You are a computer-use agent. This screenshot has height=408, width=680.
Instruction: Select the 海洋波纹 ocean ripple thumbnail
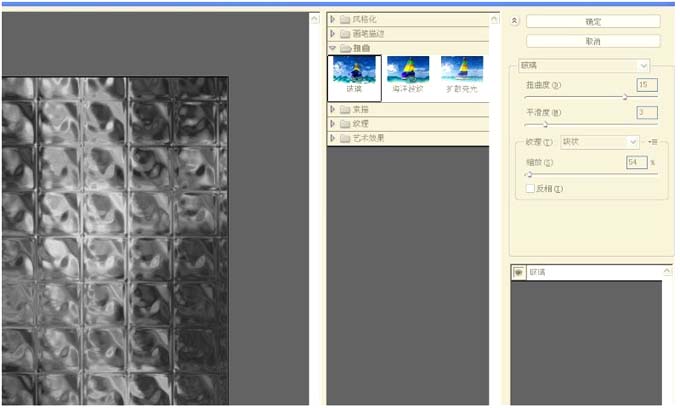pos(408,75)
